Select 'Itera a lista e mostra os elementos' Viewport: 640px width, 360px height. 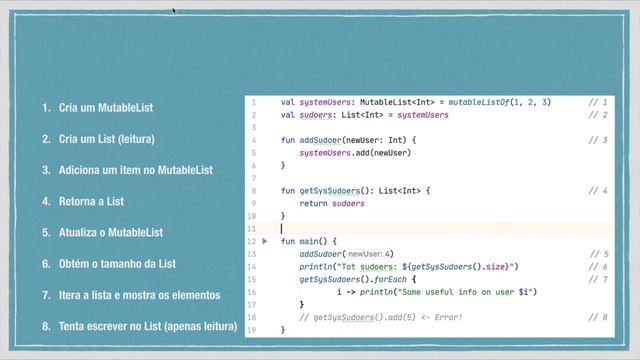(x=139, y=295)
